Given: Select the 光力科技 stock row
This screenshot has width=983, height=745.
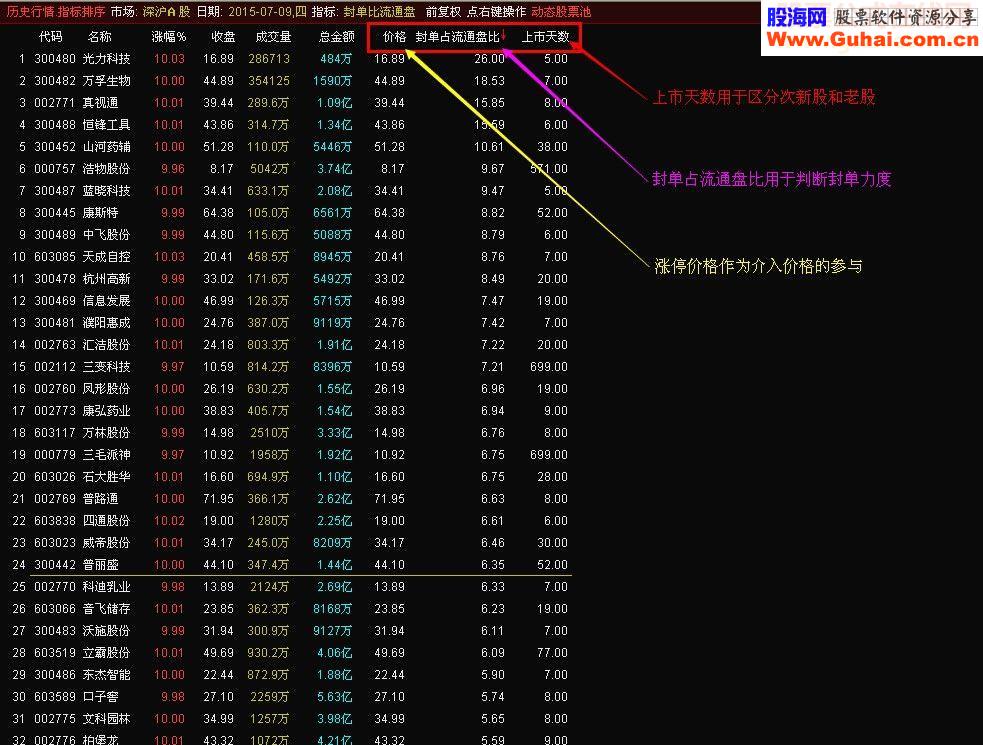Looking at the screenshot, I should [292, 59].
